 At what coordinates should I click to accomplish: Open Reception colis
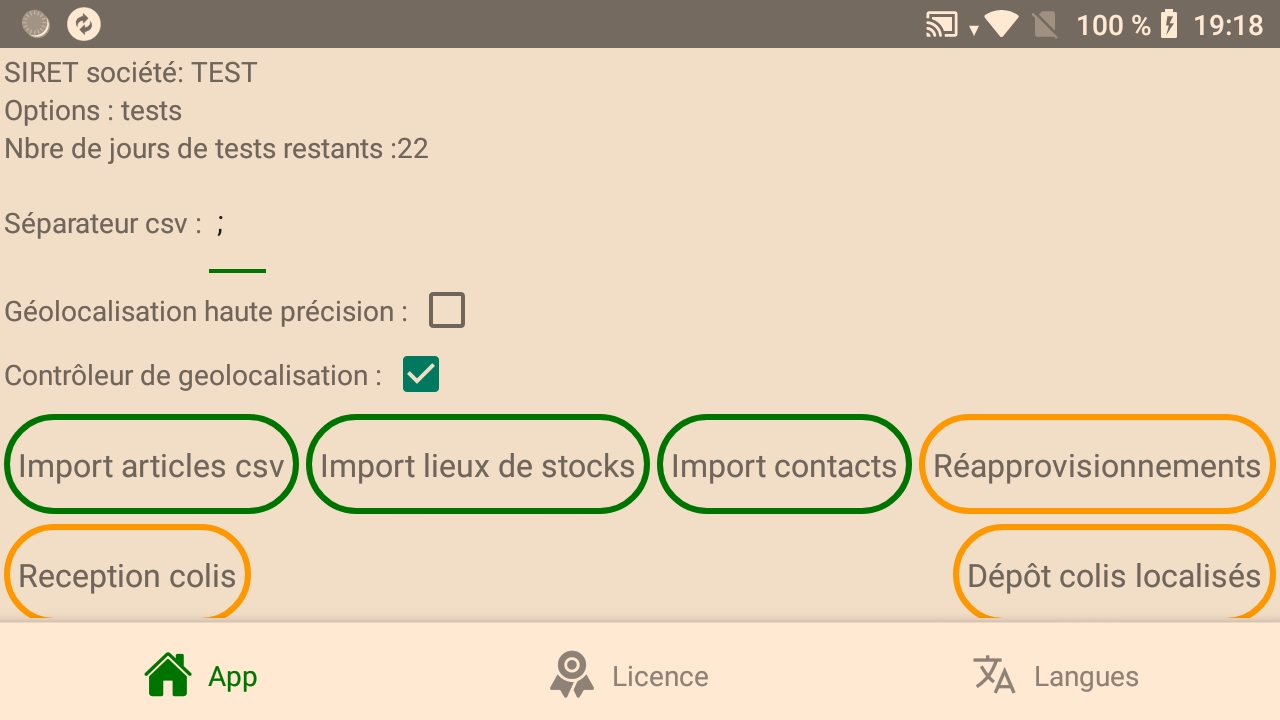(x=127, y=575)
